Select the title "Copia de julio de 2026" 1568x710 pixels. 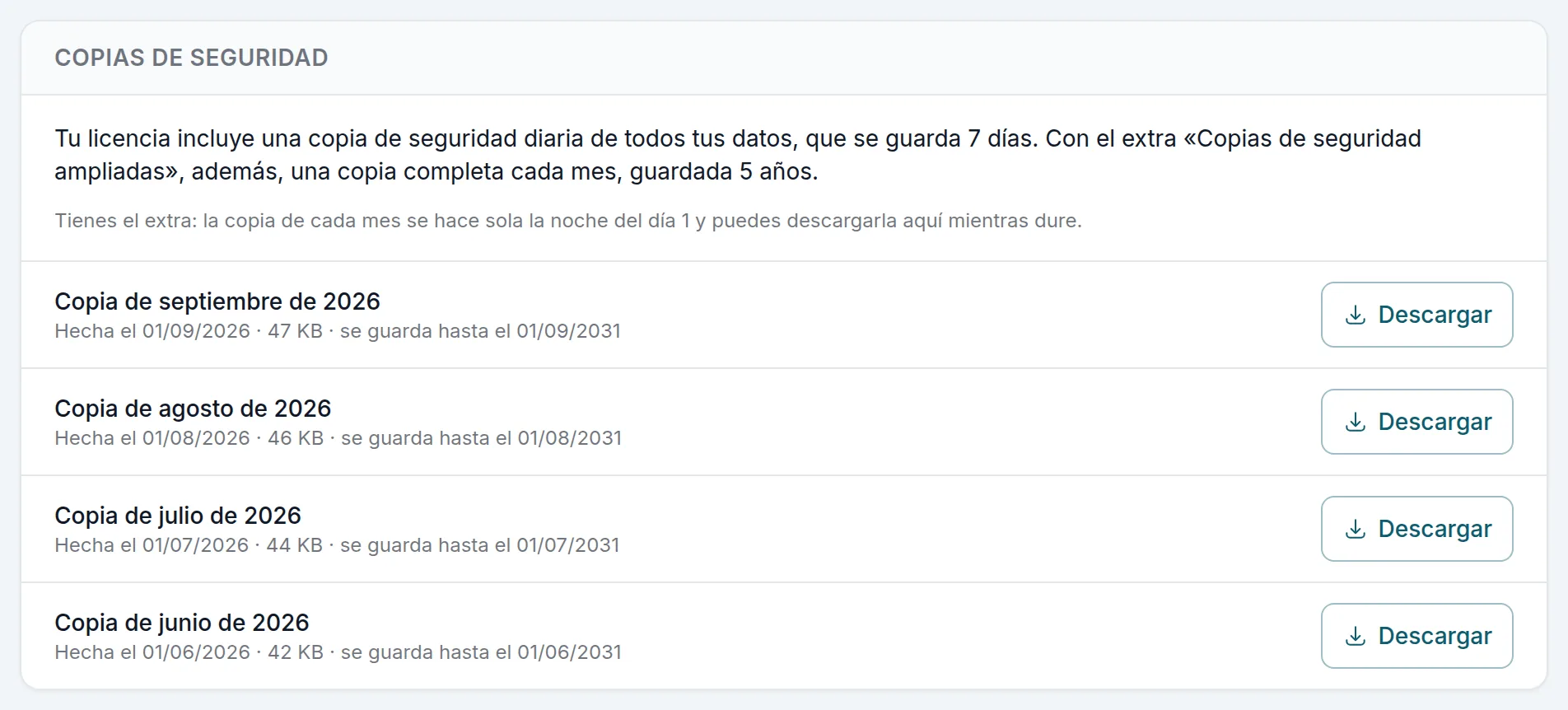click(178, 516)
